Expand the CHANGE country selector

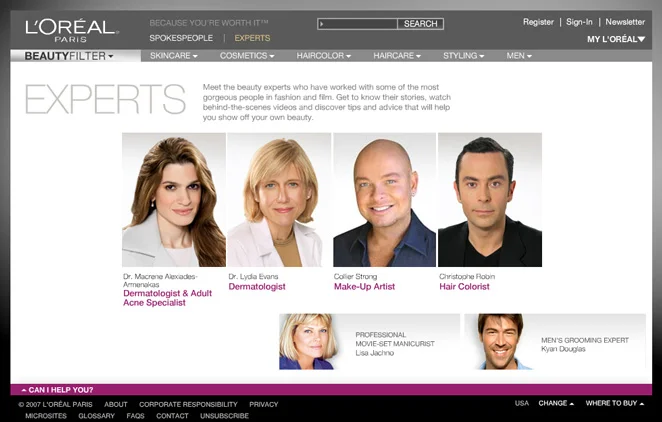pos(556,403)
